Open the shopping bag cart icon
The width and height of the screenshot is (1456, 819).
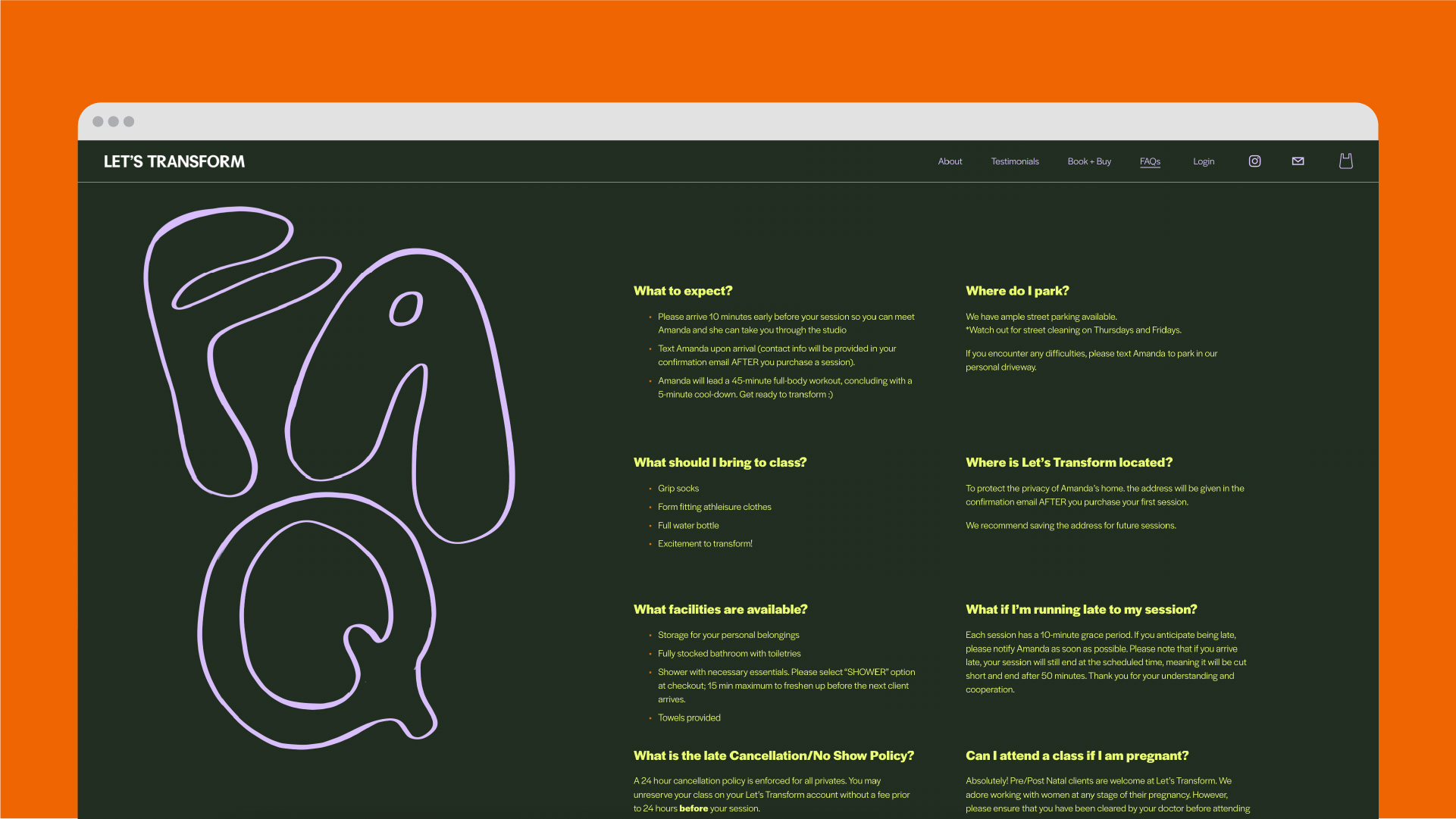coord(1345,161)
